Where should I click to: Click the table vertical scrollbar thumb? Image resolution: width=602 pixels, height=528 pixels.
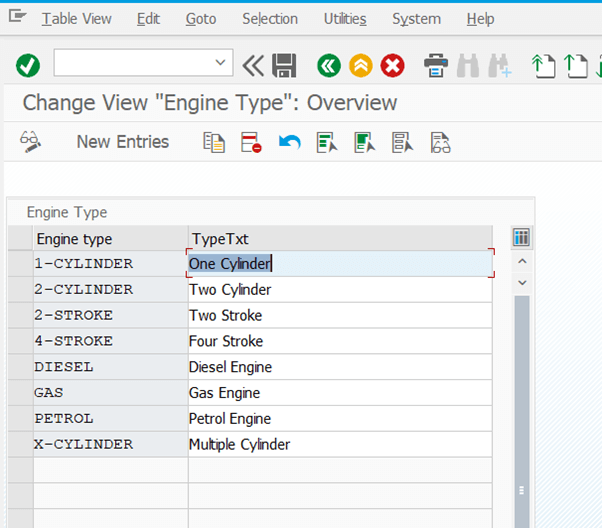(x=522, y=412)
